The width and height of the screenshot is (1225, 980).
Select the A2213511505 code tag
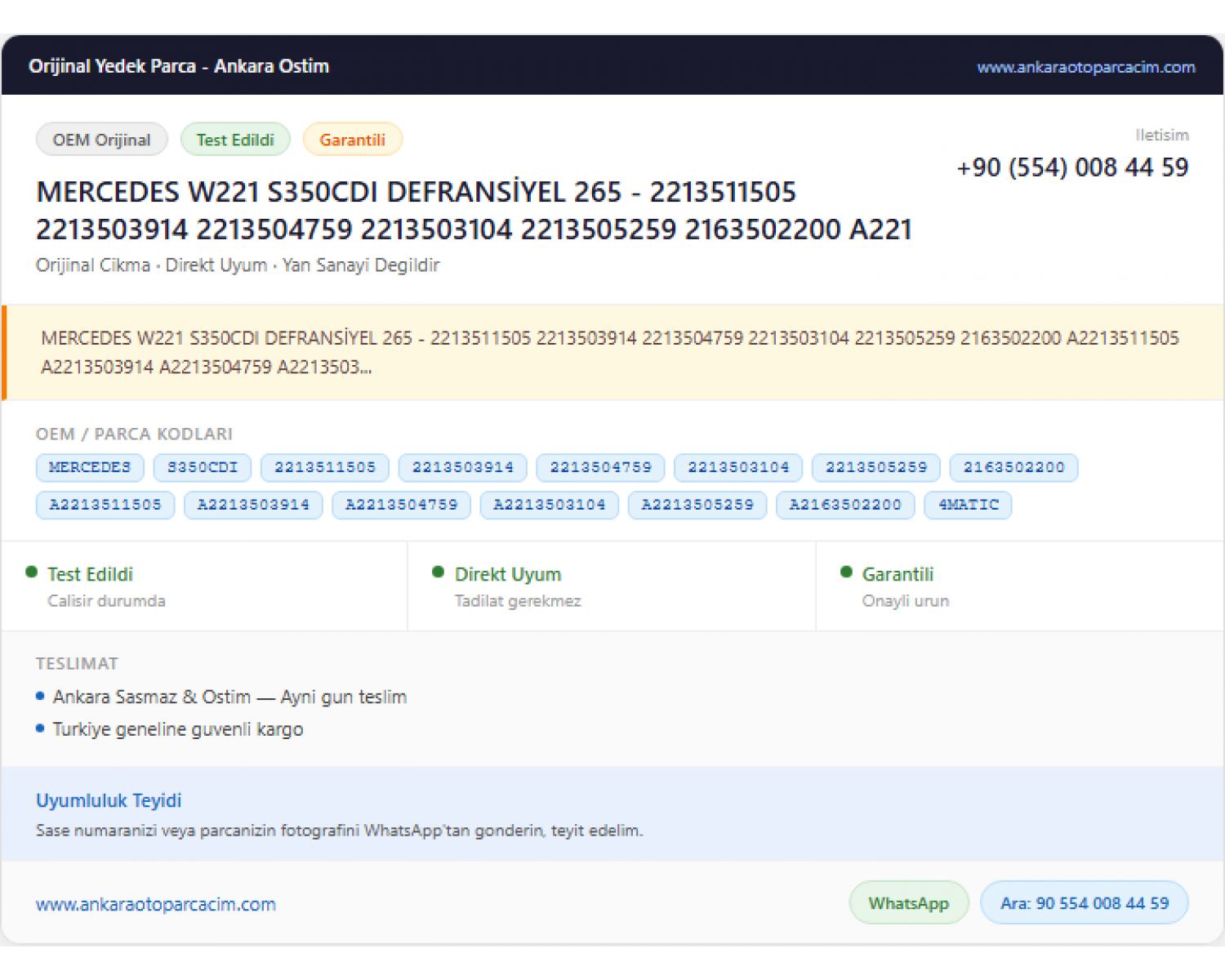(x=105, y=505)
